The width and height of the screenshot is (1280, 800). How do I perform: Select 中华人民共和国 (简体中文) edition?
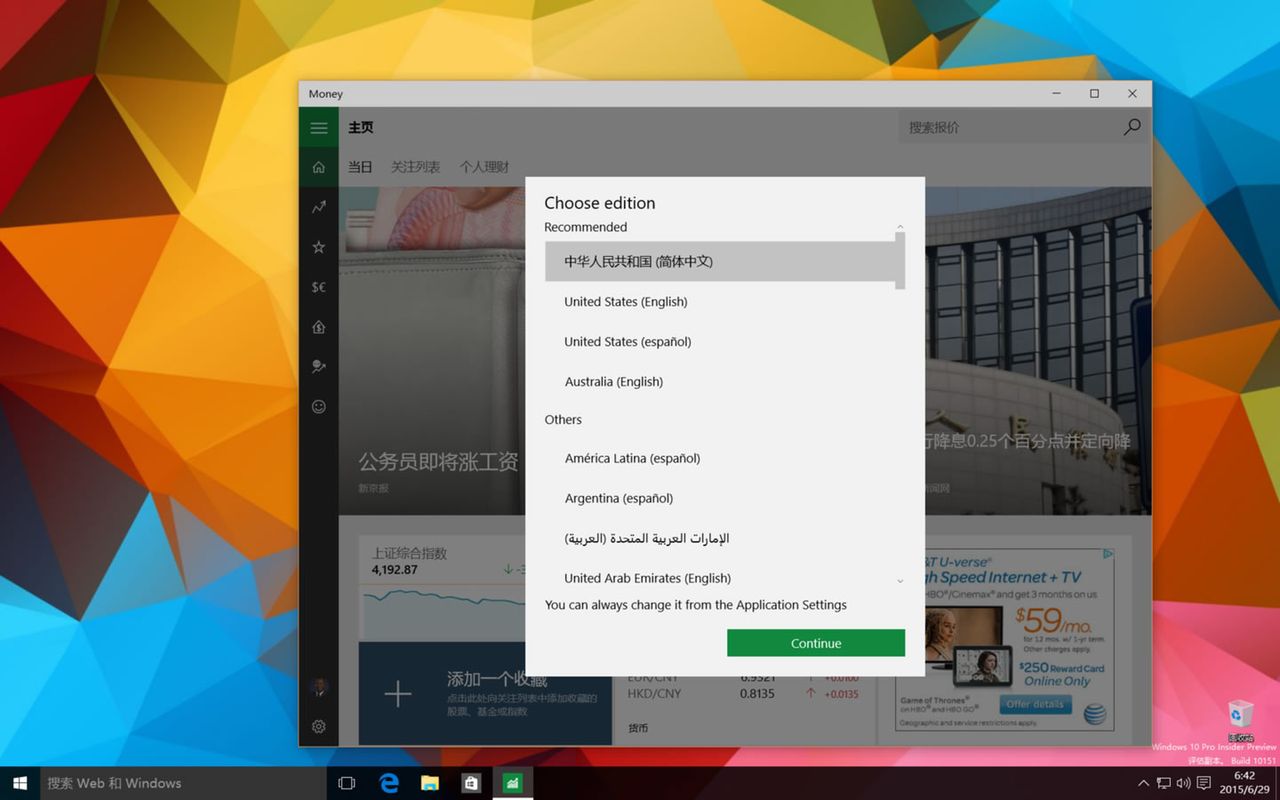tap(720, 261)
